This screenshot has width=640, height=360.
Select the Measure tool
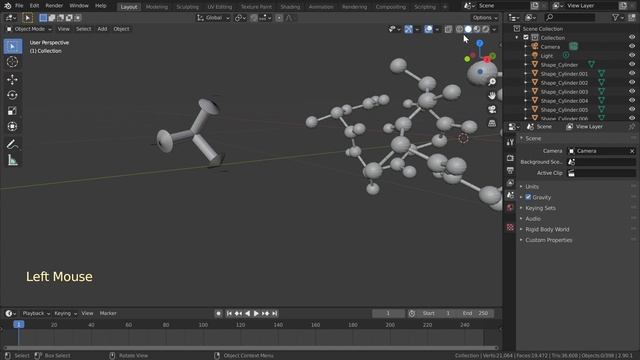(x=13, y=160)
